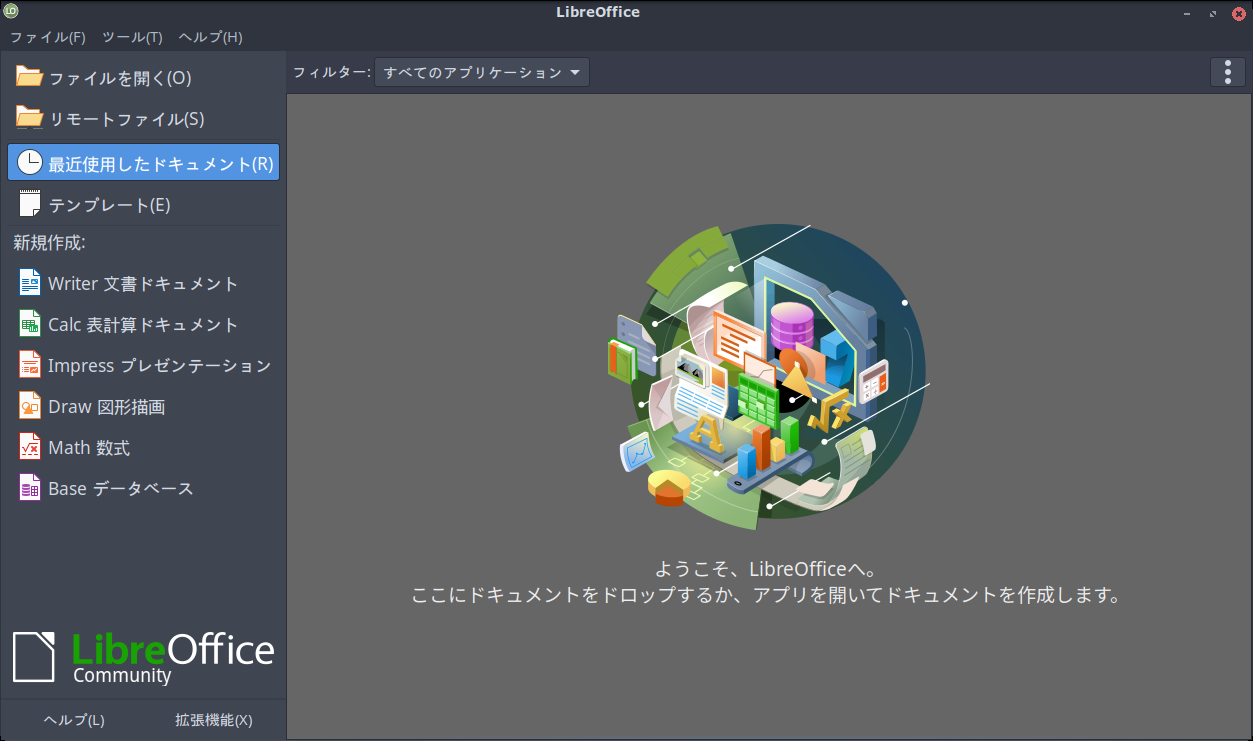Open the ツール(T) menu
1253x741 pixels.
132,37
